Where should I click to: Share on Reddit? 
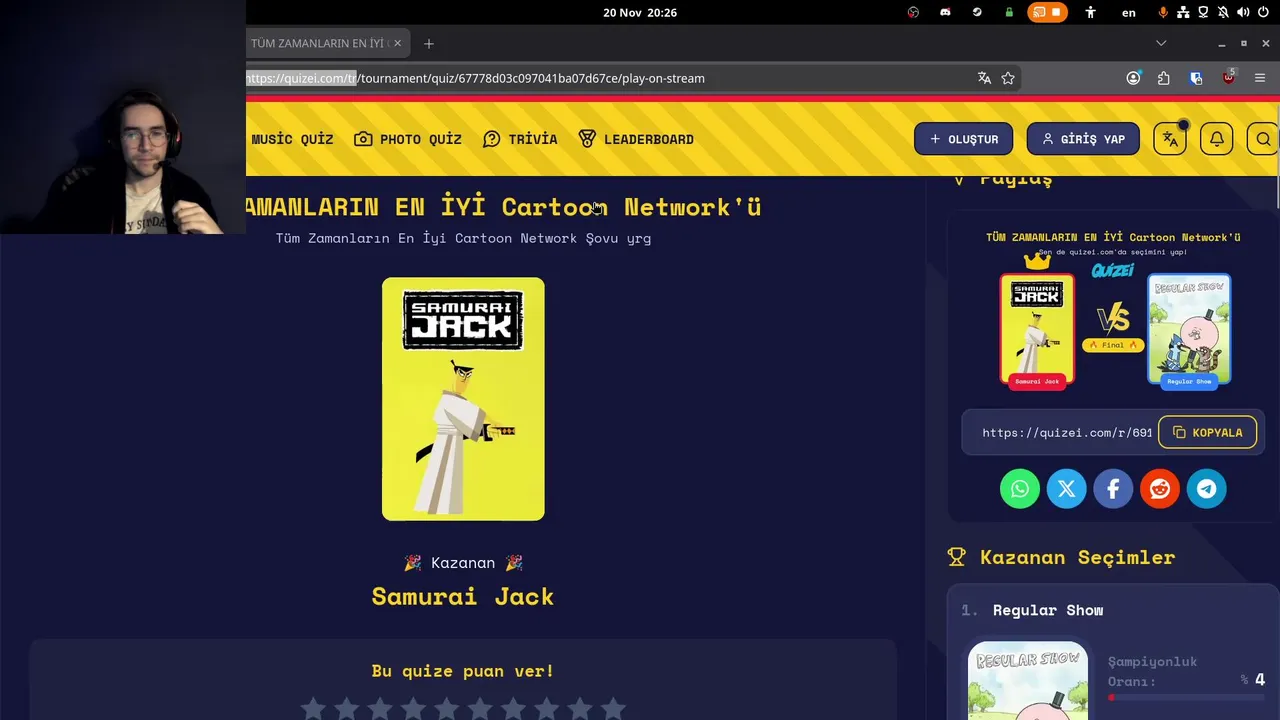click(x=1160, y=489)
